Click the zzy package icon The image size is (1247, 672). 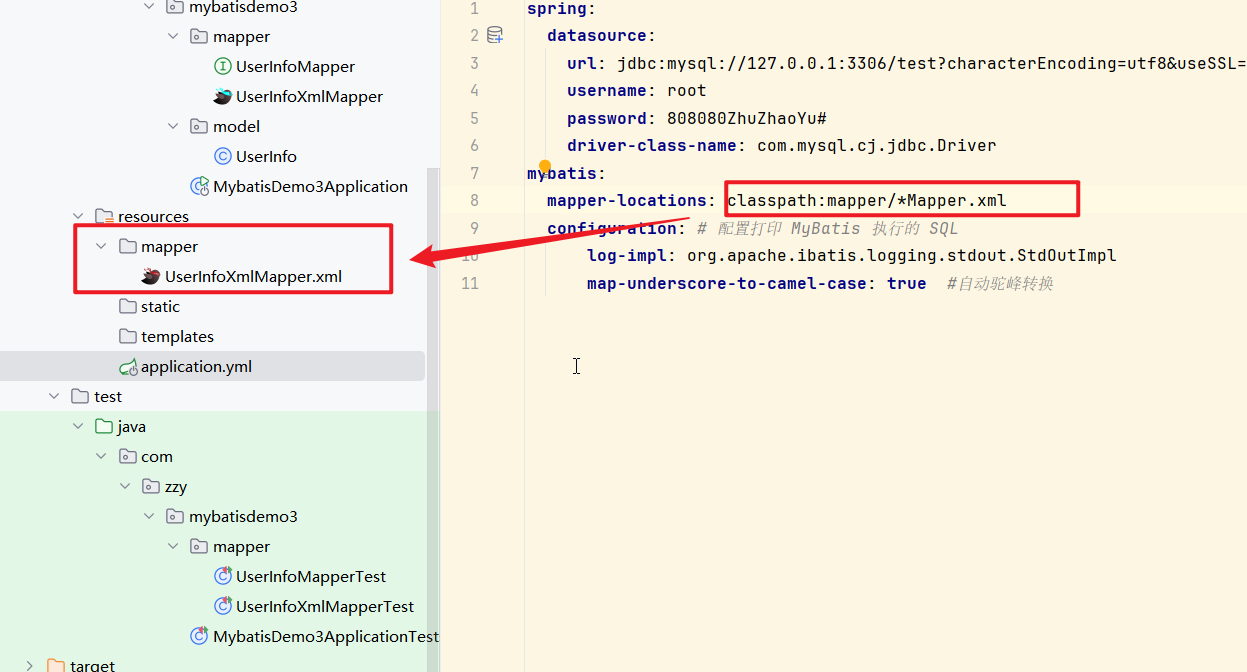click(151, 487)
